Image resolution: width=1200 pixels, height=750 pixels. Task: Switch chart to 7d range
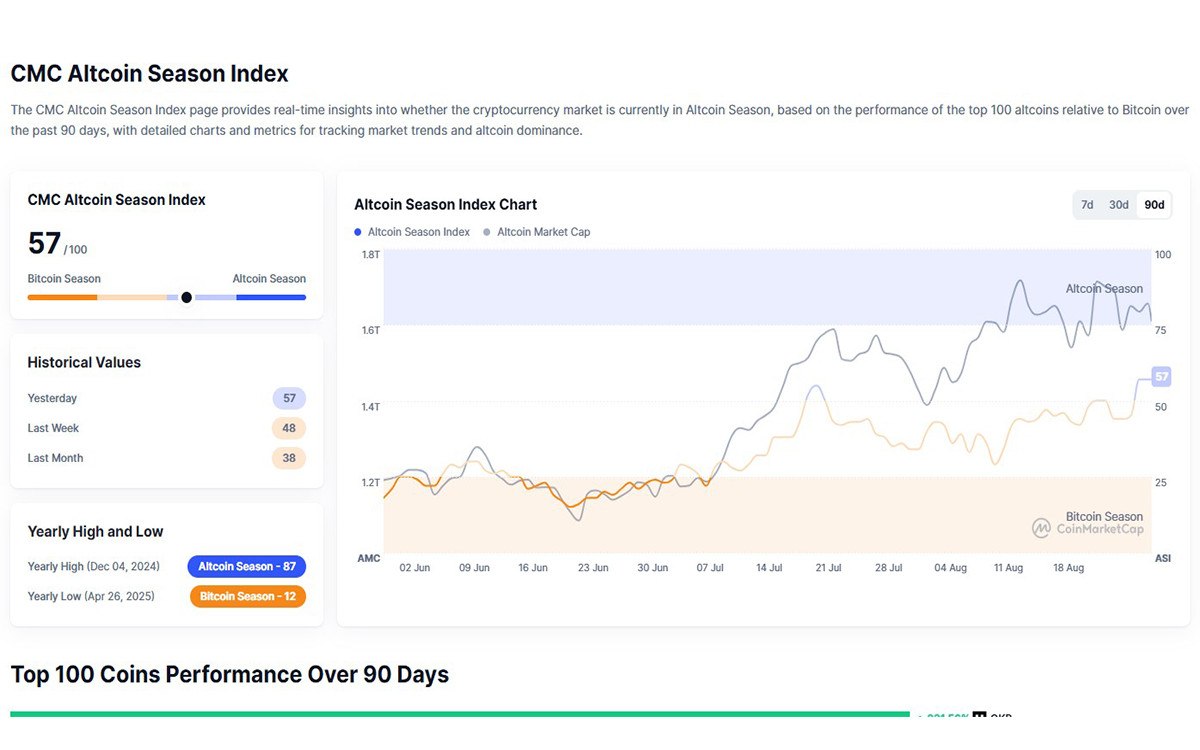tap(1087, 205)
